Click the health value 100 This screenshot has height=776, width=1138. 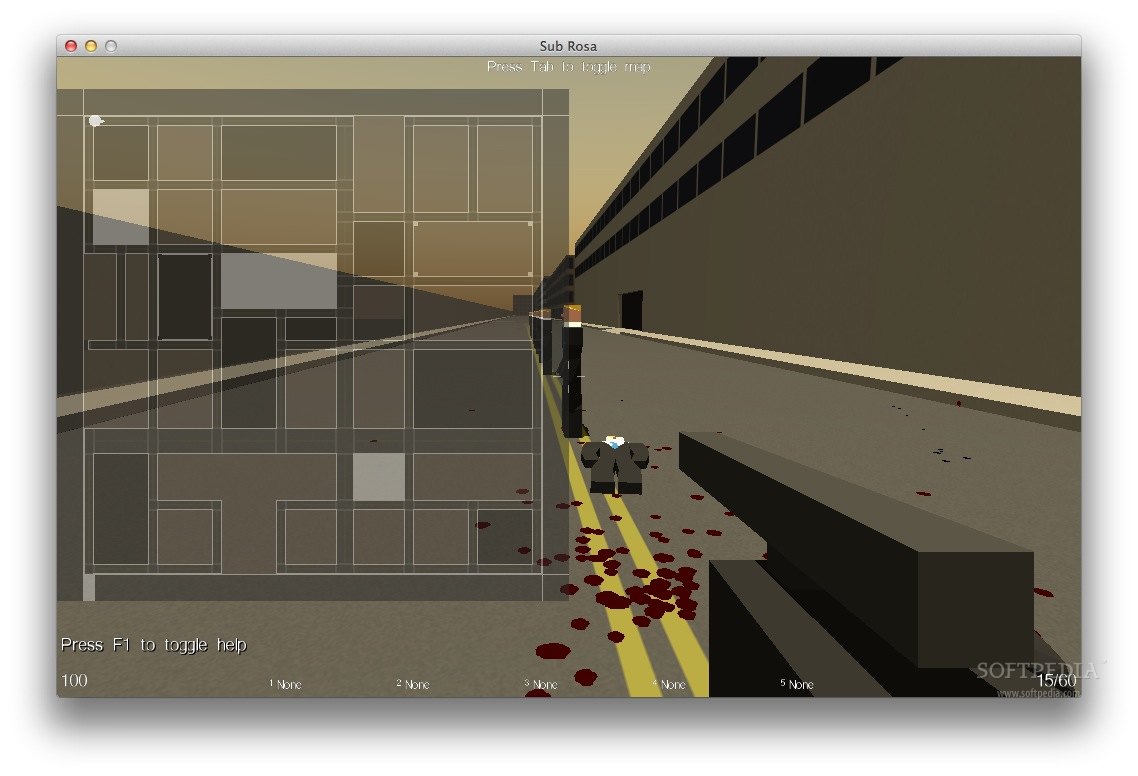coord(74,680)
